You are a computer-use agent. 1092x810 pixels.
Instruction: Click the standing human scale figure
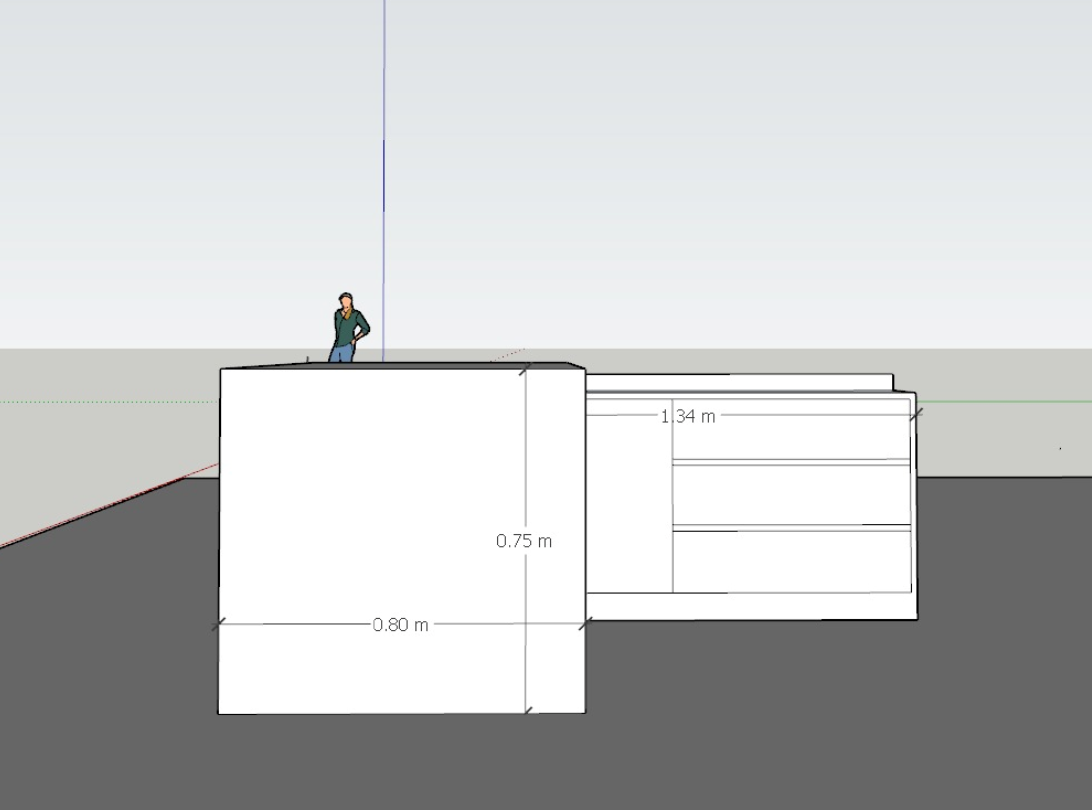(x=347, y=327)
